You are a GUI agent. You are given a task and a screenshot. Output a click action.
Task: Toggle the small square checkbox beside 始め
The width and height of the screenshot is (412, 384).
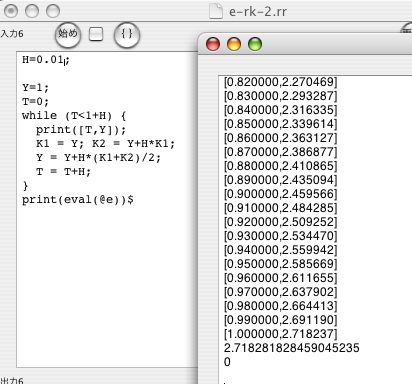[x=96, y=34]
